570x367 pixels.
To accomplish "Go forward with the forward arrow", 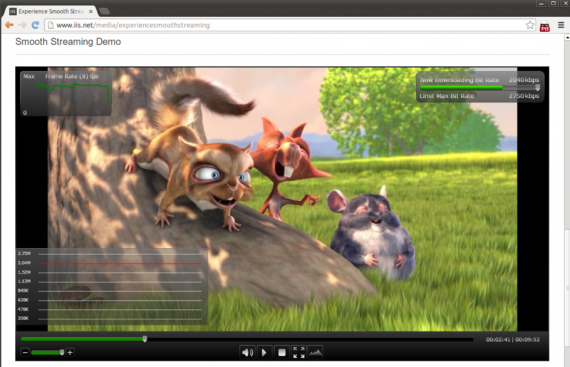I will 22,25.
